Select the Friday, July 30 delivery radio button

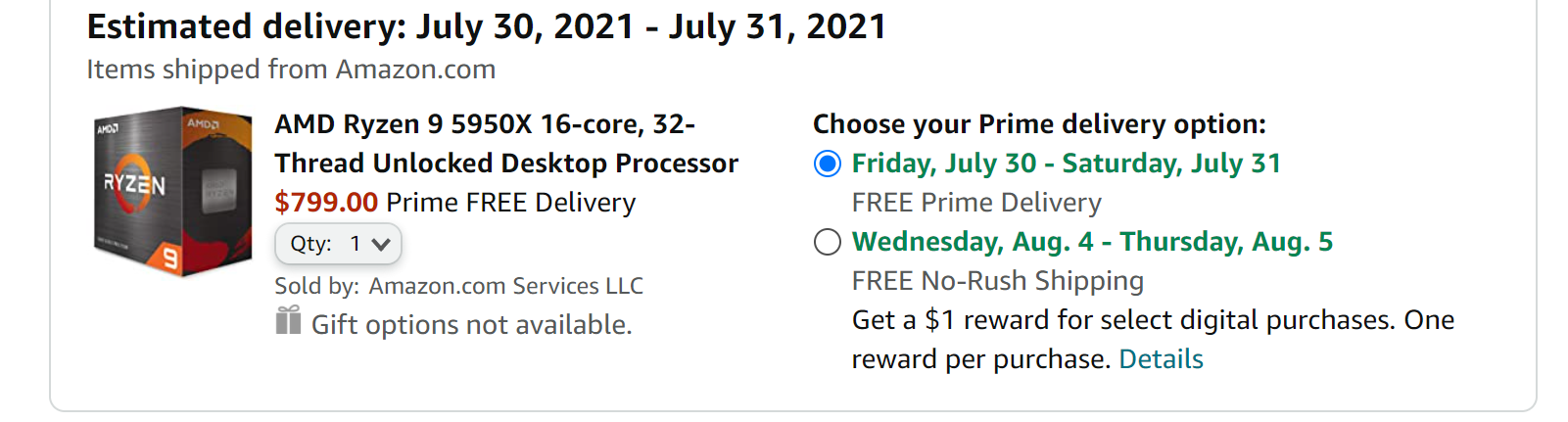(828, 164)
